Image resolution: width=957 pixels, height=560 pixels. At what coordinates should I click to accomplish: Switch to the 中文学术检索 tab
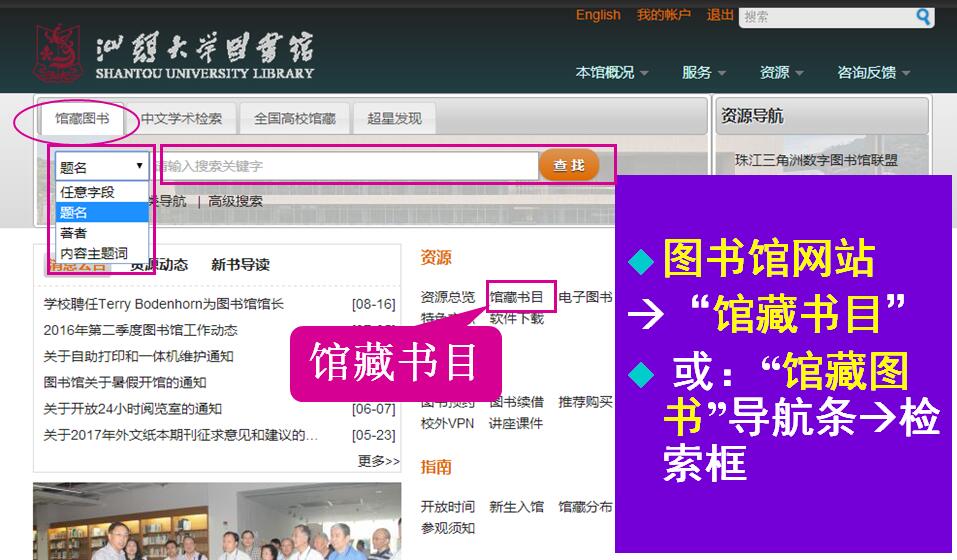(181, 118)
